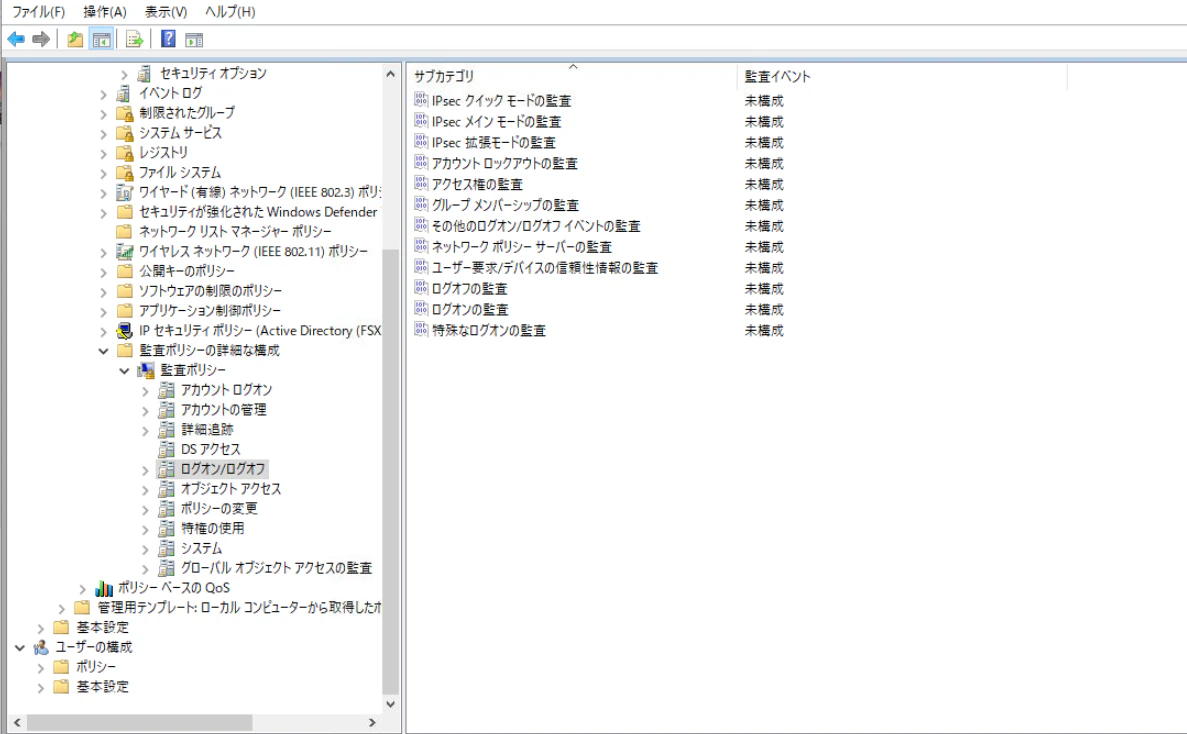Click the IP セキュリティ ポリシー tree icon
Image resolution: width=1187 pixels, height=734 pixels.
[x=125, y=331]
